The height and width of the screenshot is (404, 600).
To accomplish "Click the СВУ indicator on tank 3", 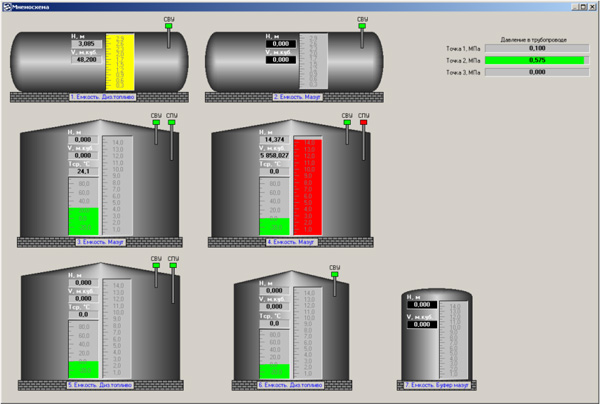I will (156, 123).
